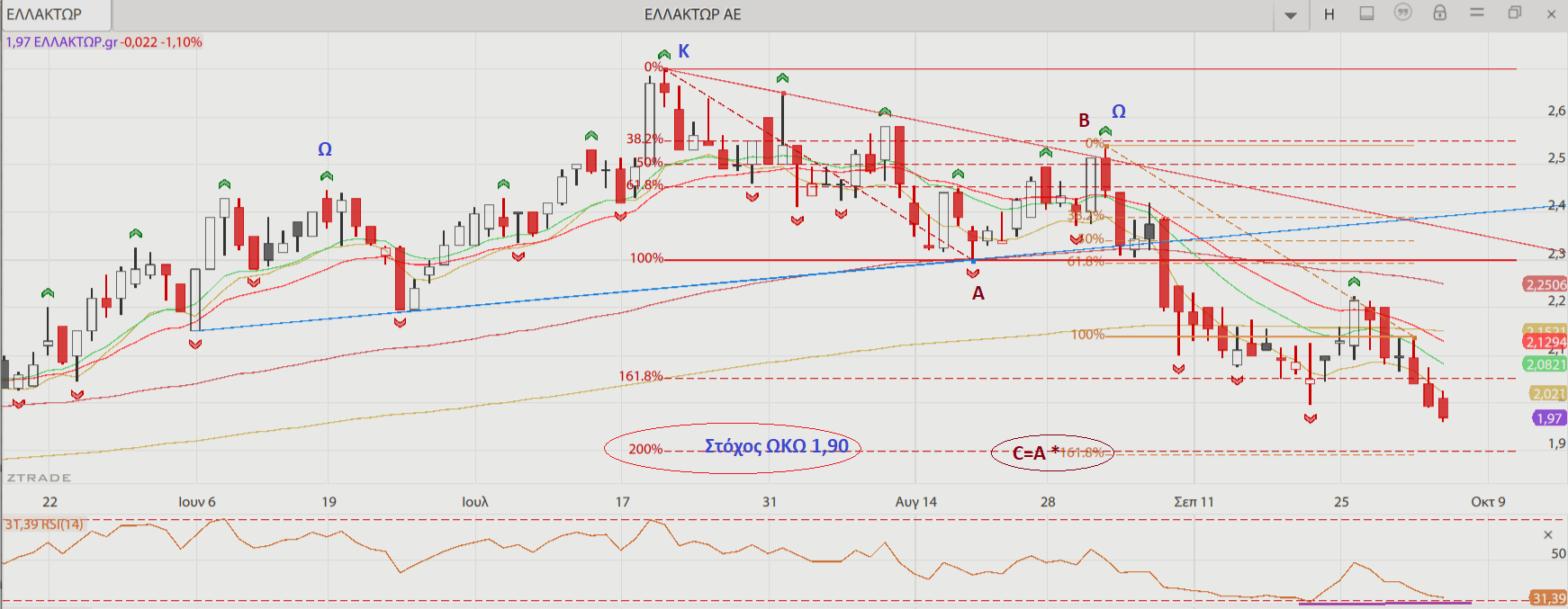Viewport: 1568px width, 609px height.
Task: Toggle the bottom panel layout icon
Action: coord(1366,13)
